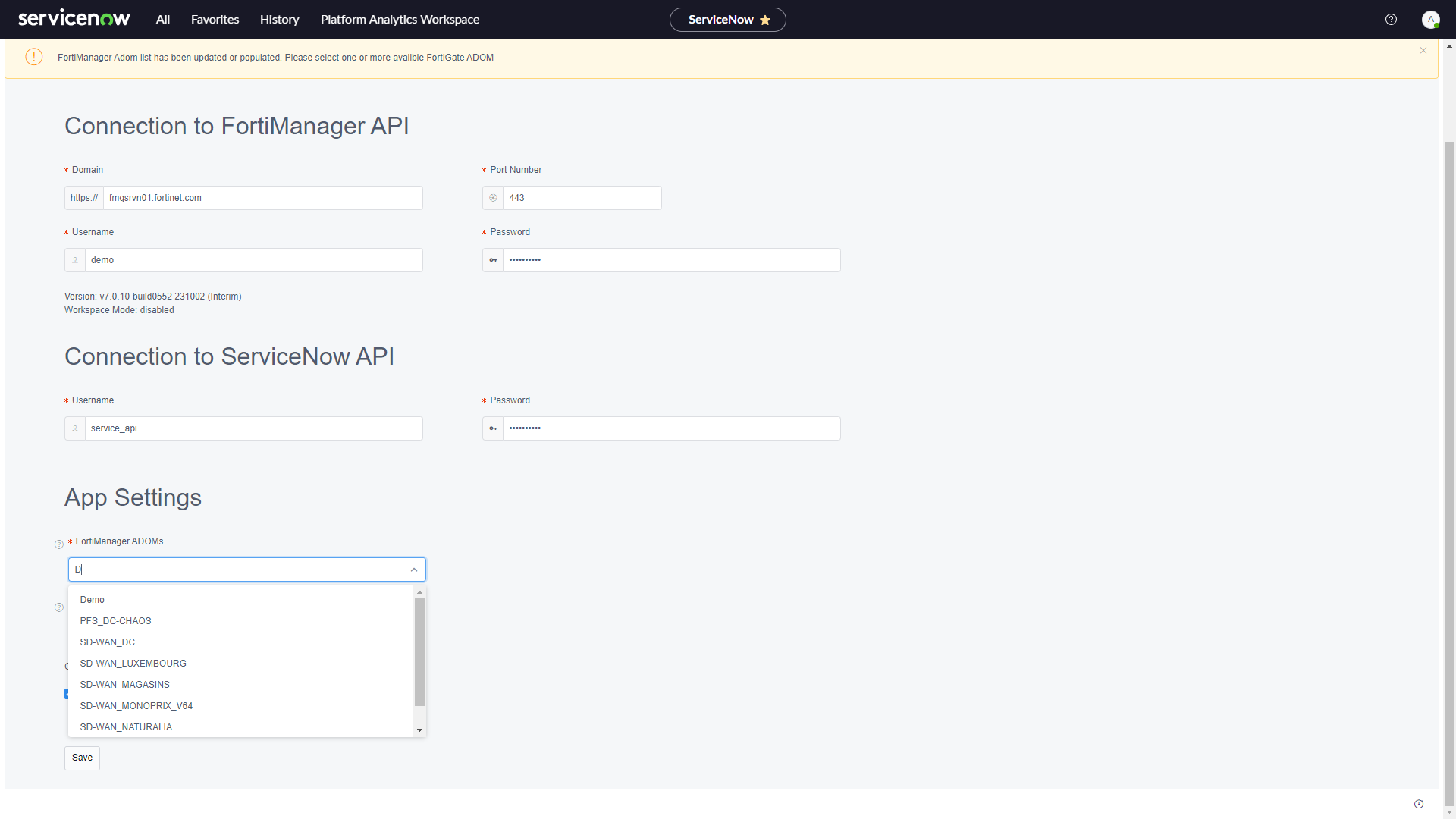Click the FortiManager Domain input field
The width and height of the screenshot is (1456, 819).
pos(262,198)
